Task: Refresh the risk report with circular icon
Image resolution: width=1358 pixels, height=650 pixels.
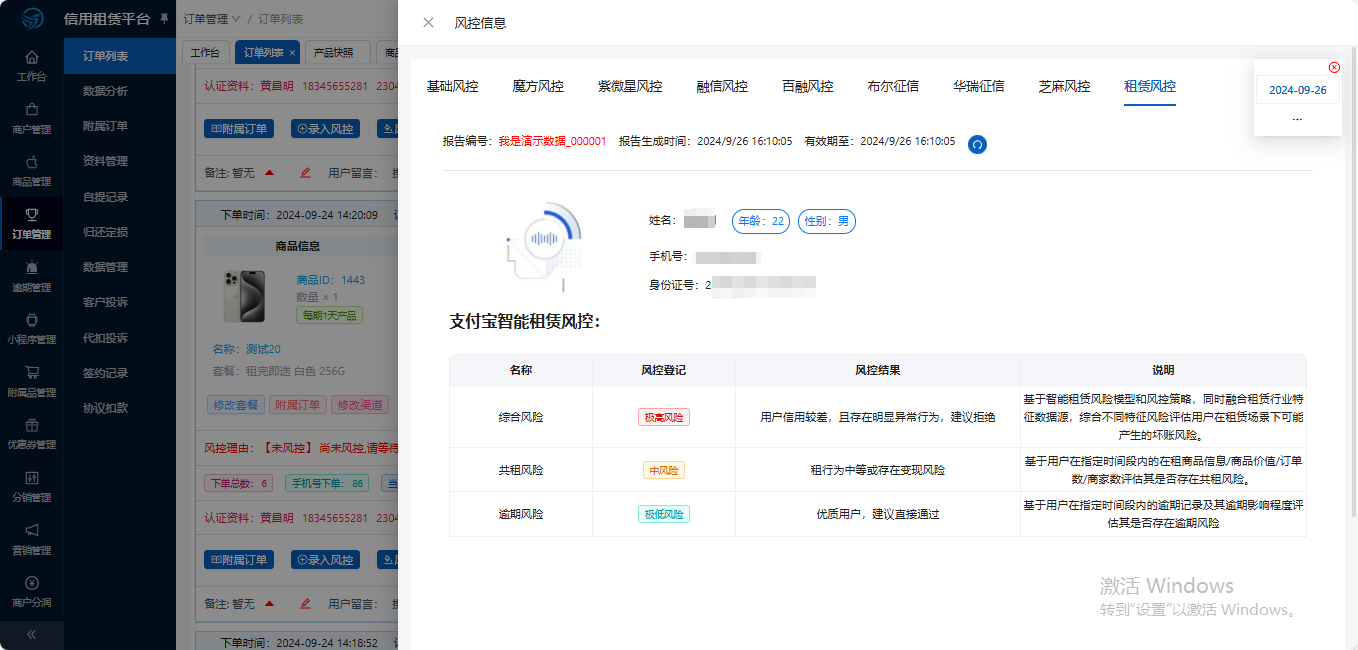Action: [978, 144]
